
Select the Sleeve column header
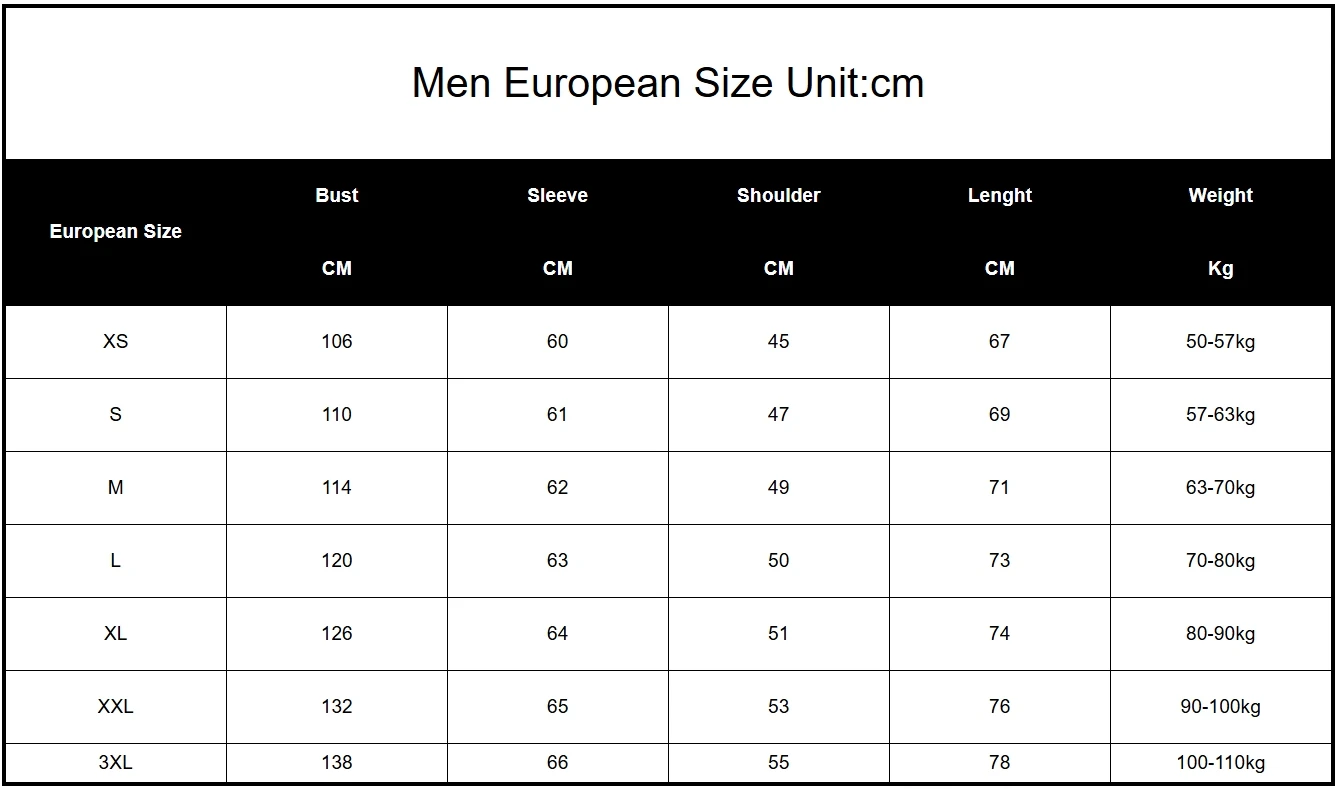pos(557,196)
